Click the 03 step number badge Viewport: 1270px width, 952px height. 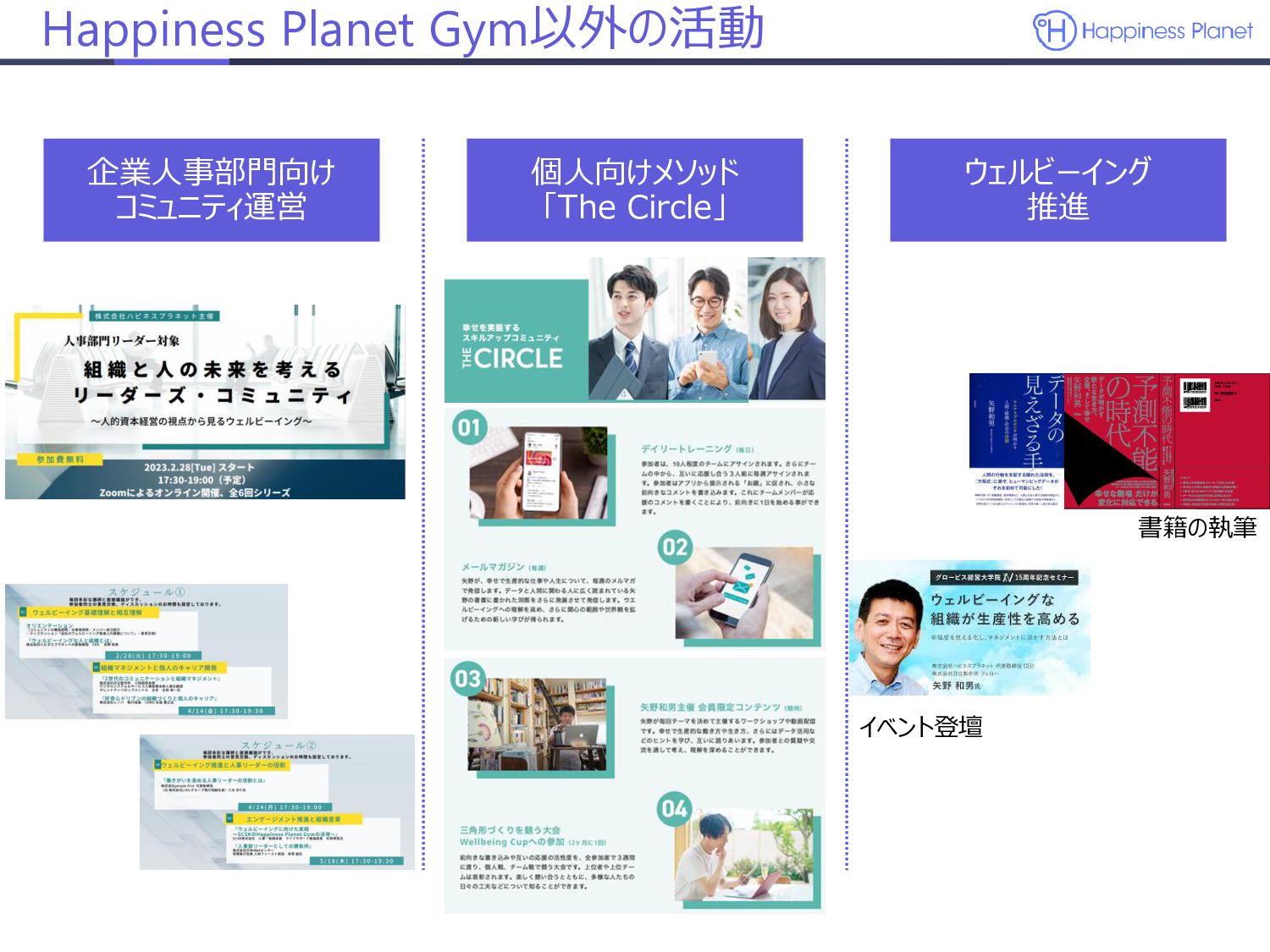pos(467,679)
